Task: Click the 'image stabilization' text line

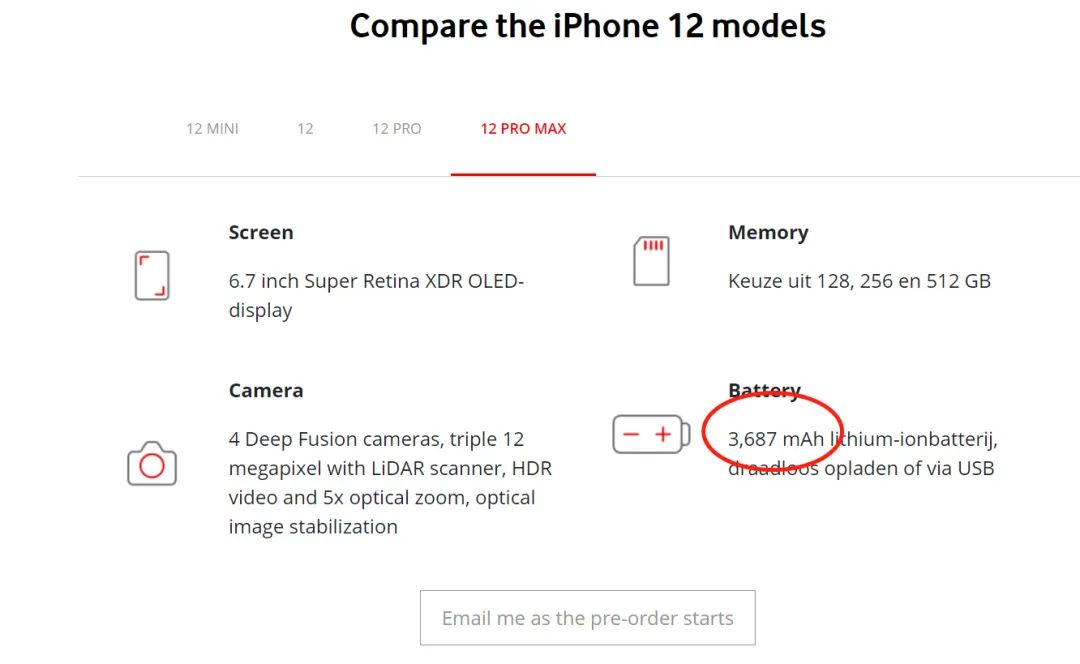Action: [x=313, y=527]
